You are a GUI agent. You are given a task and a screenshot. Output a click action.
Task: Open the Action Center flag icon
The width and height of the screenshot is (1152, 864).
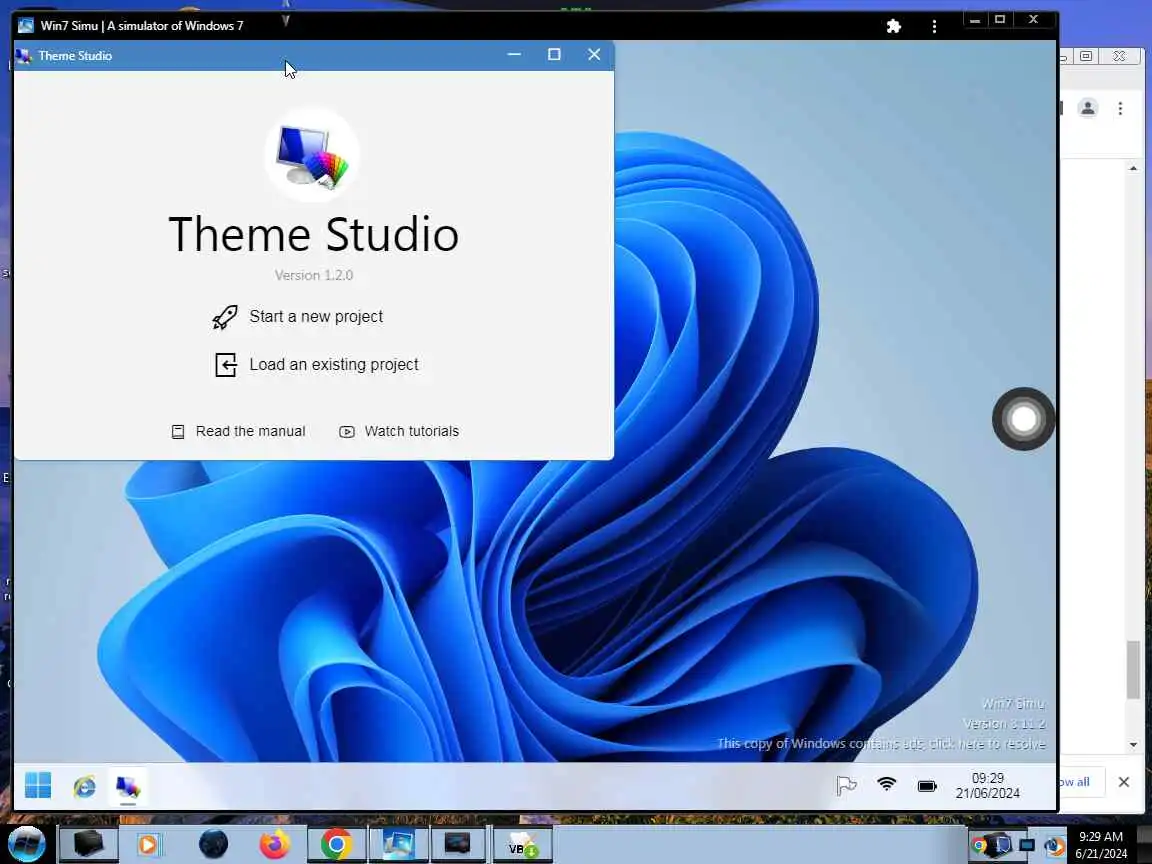click(x=846, y=786)
